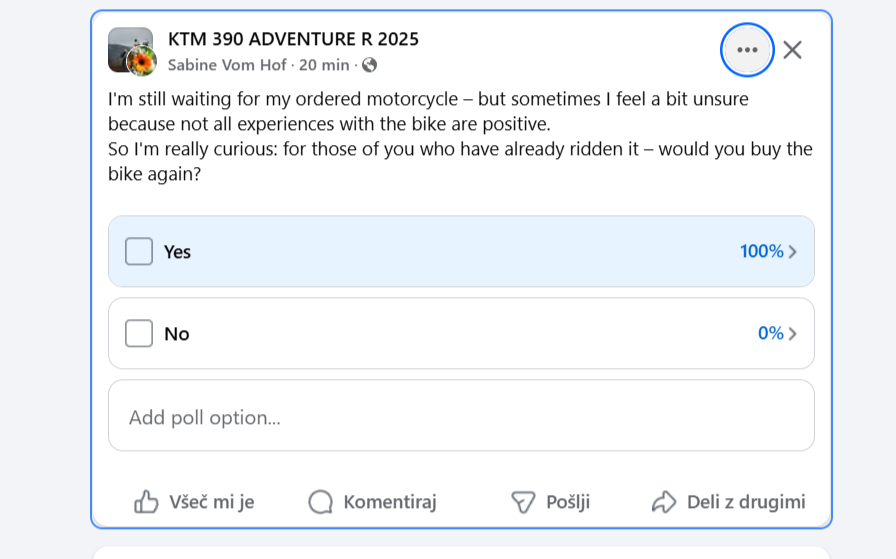Click the comment bubble icon
The height and width of the screenshot is (559, 896).
click(321, 502)
